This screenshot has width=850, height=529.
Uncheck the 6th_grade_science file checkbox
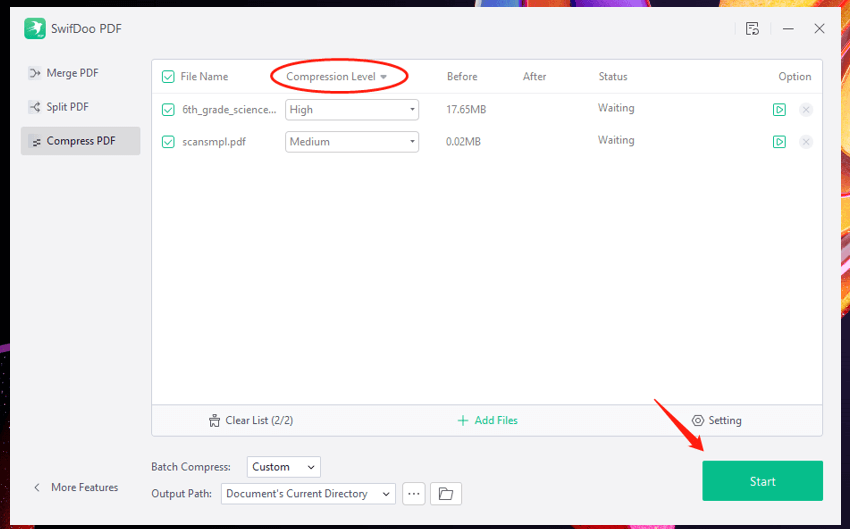pyautogui.click(x=168, y=110)
